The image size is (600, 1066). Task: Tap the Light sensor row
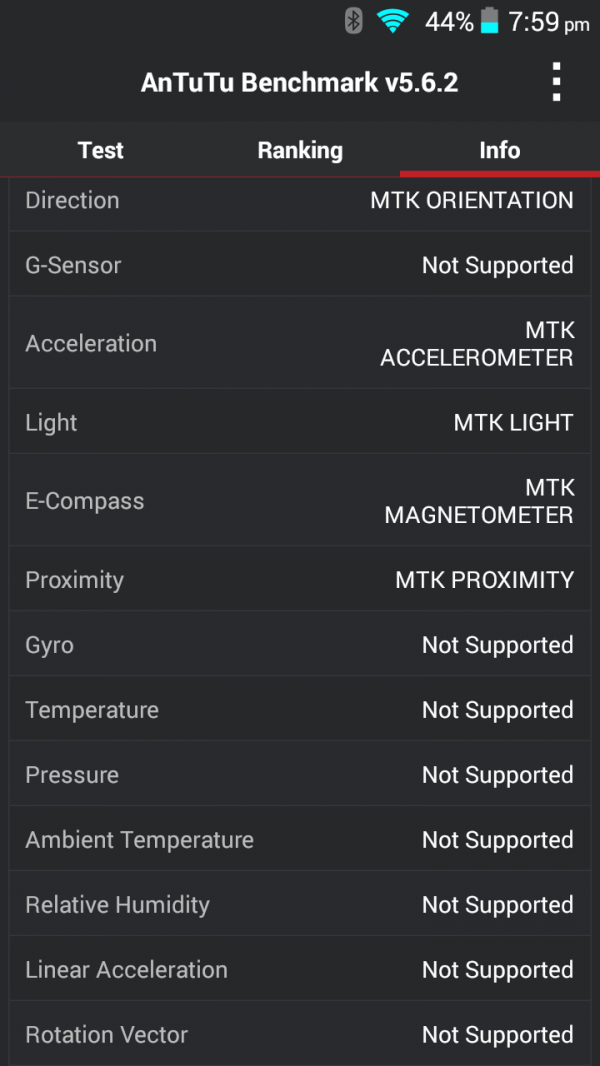300,422
